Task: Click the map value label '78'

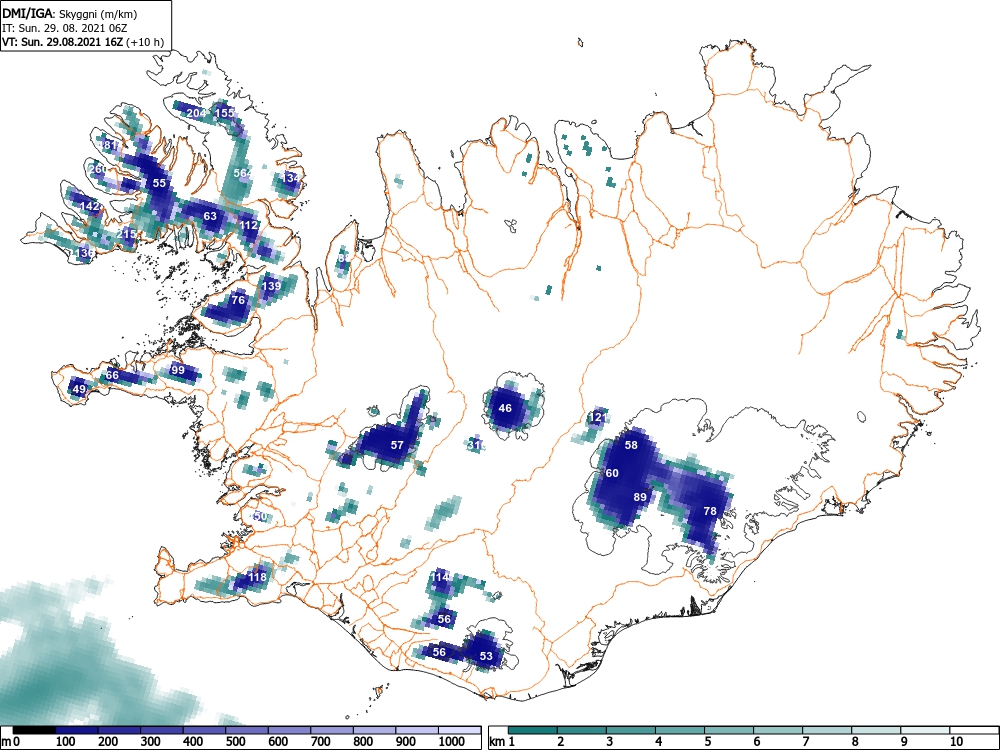Action: pos(710,511)
